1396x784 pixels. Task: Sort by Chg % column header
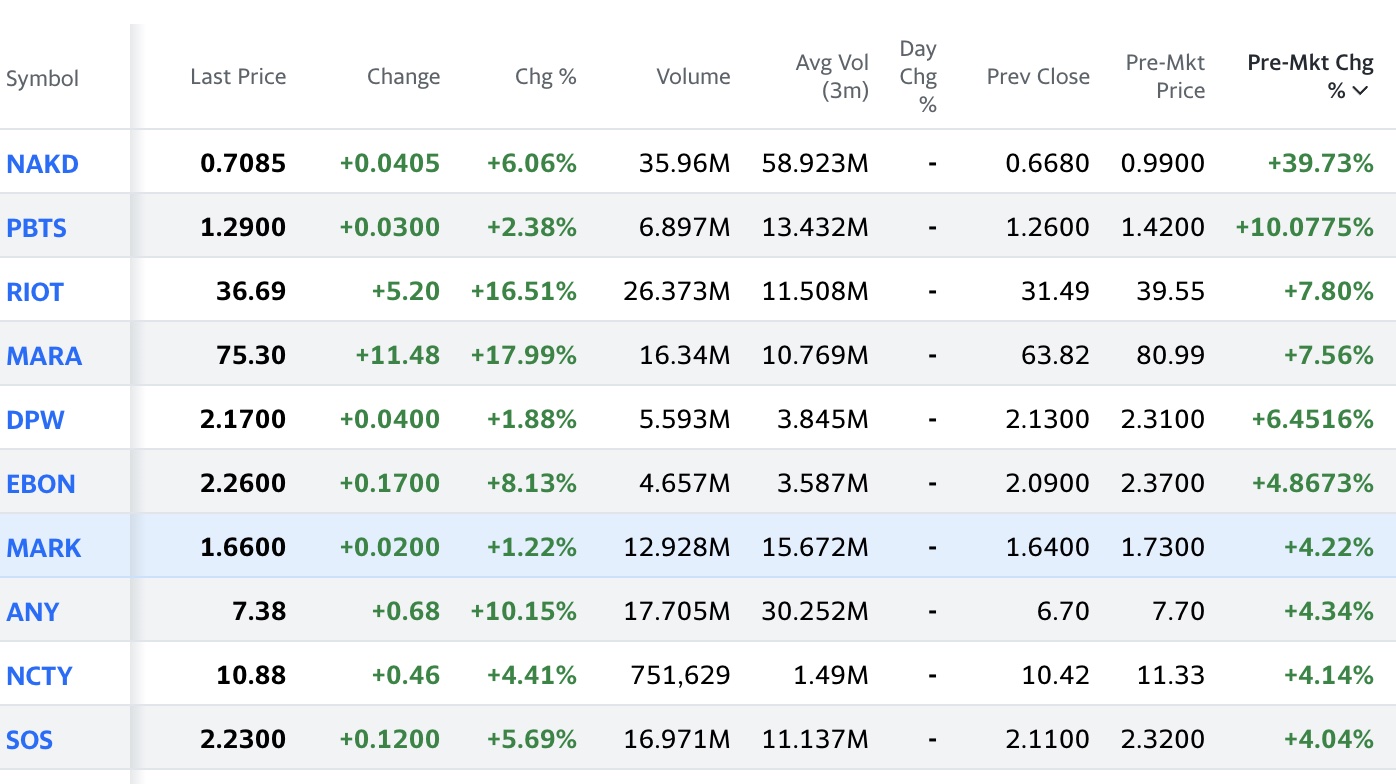pos(546,77)
